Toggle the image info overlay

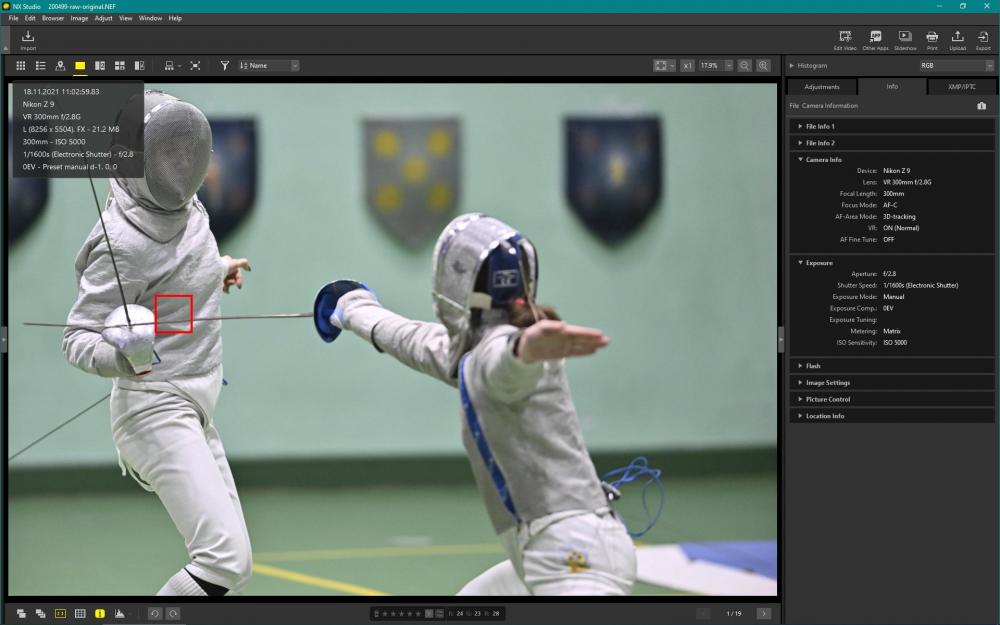coord(99,614)
